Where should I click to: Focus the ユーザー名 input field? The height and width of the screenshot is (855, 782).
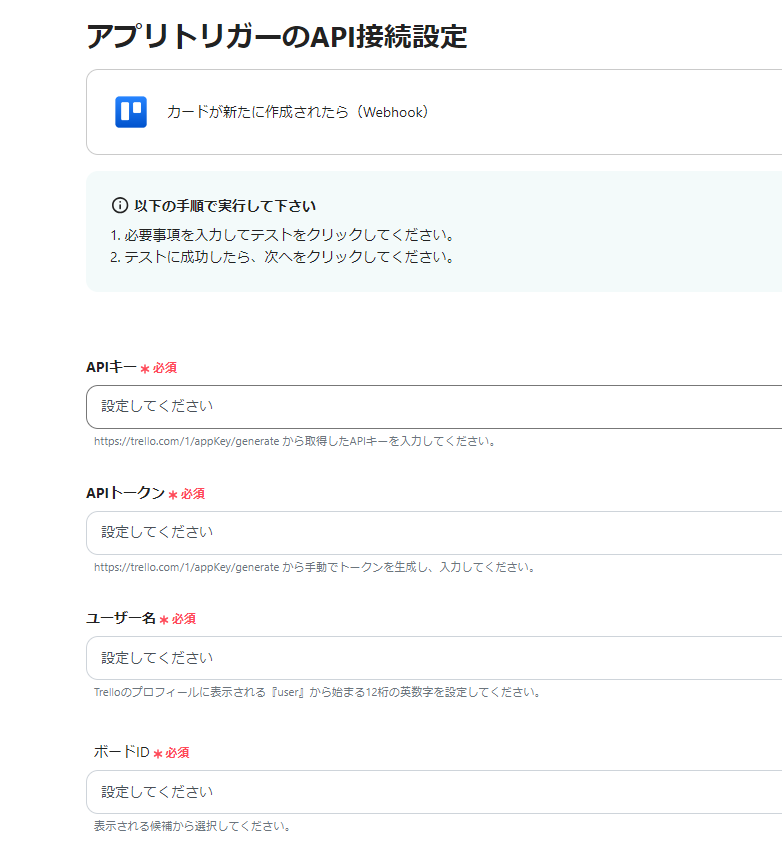tap(434, 658)
